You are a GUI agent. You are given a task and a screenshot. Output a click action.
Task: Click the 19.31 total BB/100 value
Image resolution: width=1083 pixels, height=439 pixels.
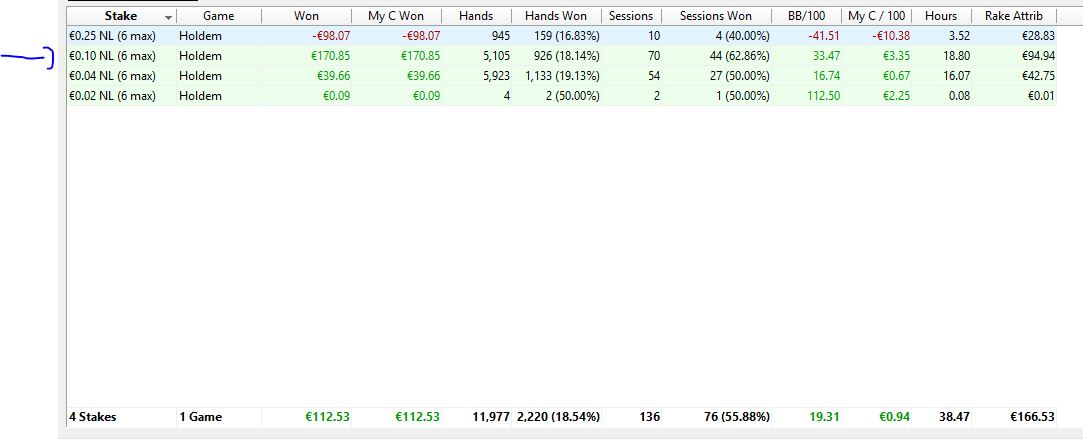point(826,417)
